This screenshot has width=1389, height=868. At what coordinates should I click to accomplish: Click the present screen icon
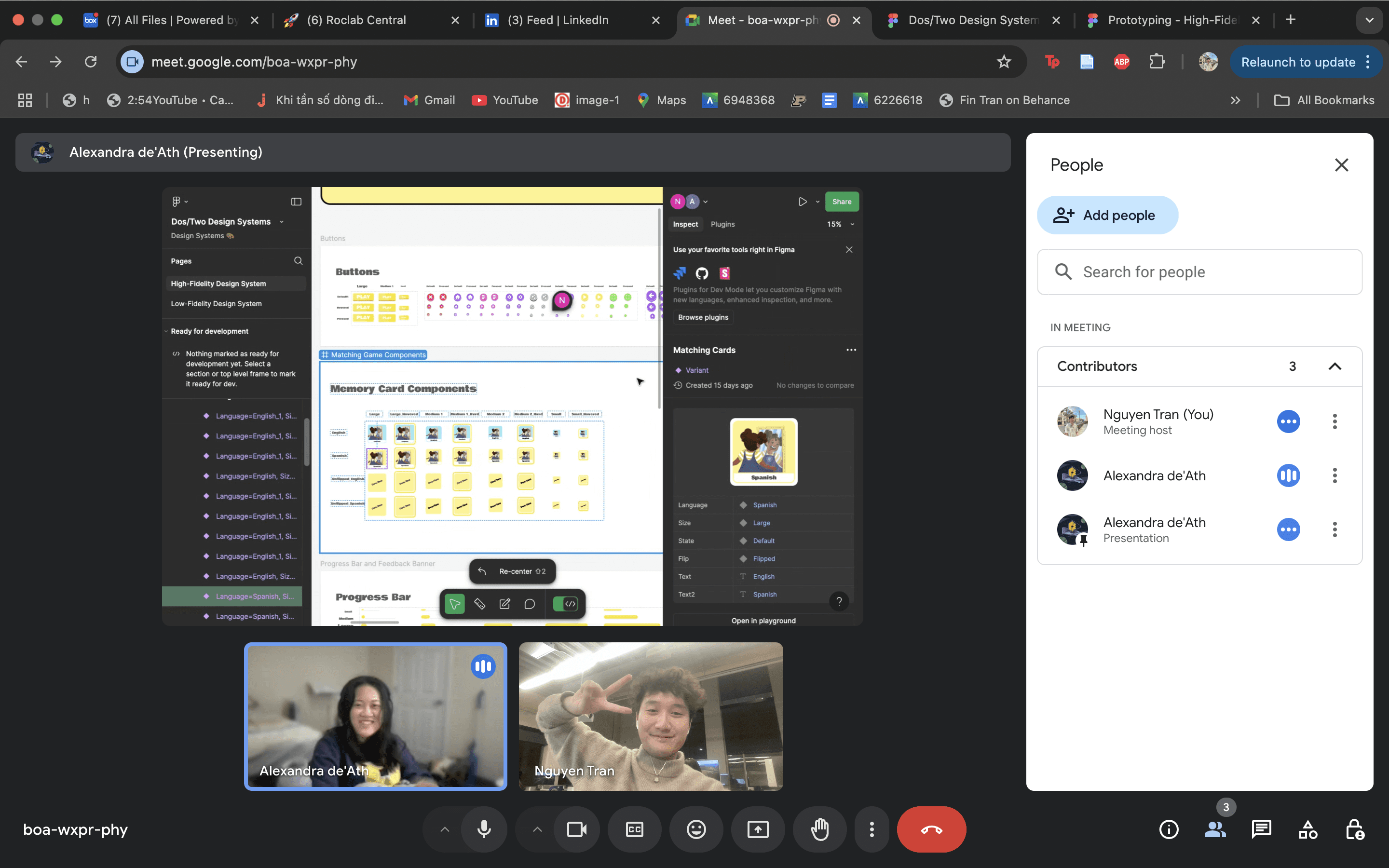[757, 829]
